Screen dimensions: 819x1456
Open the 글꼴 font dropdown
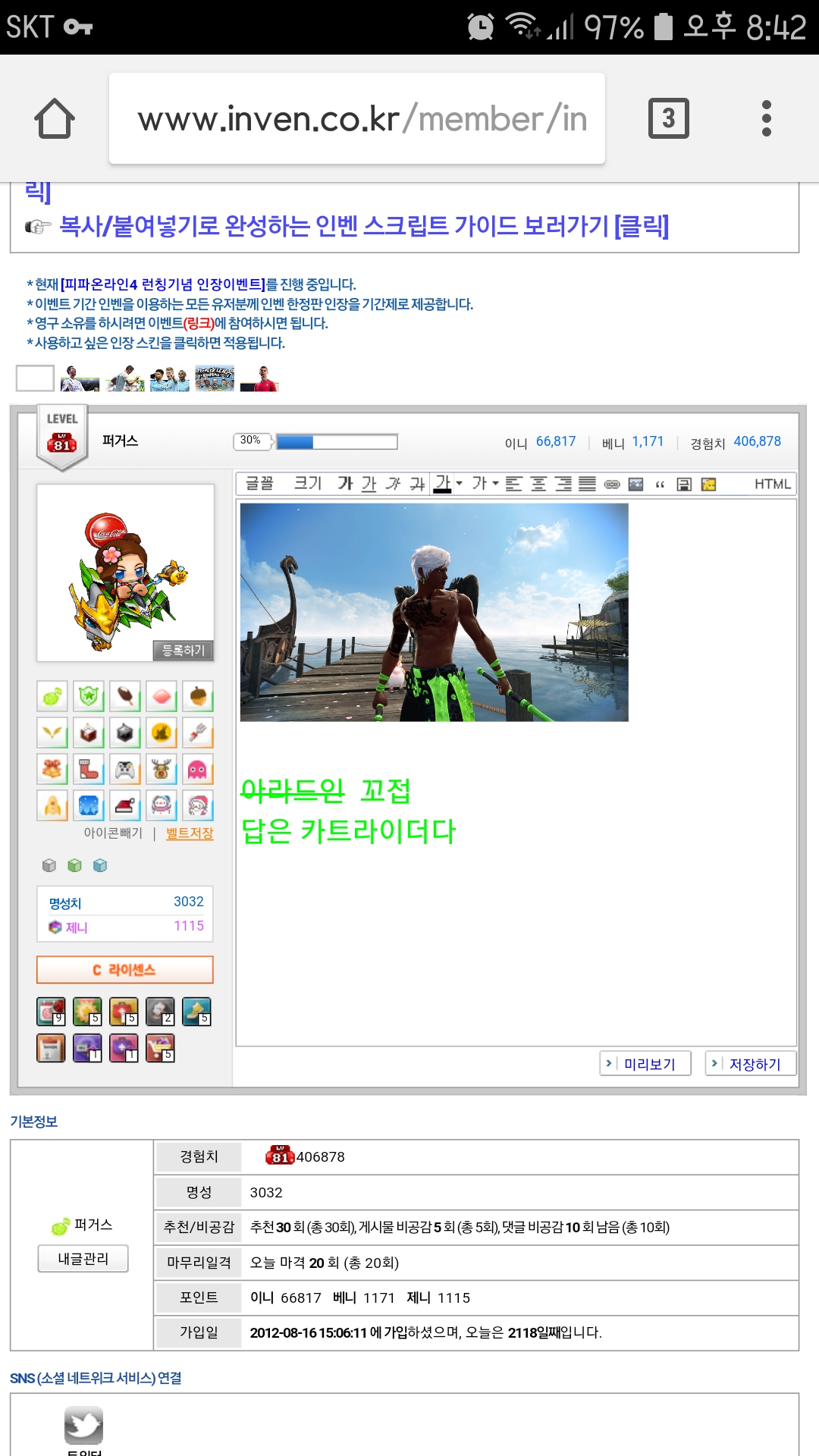click(x=259, y=484)
